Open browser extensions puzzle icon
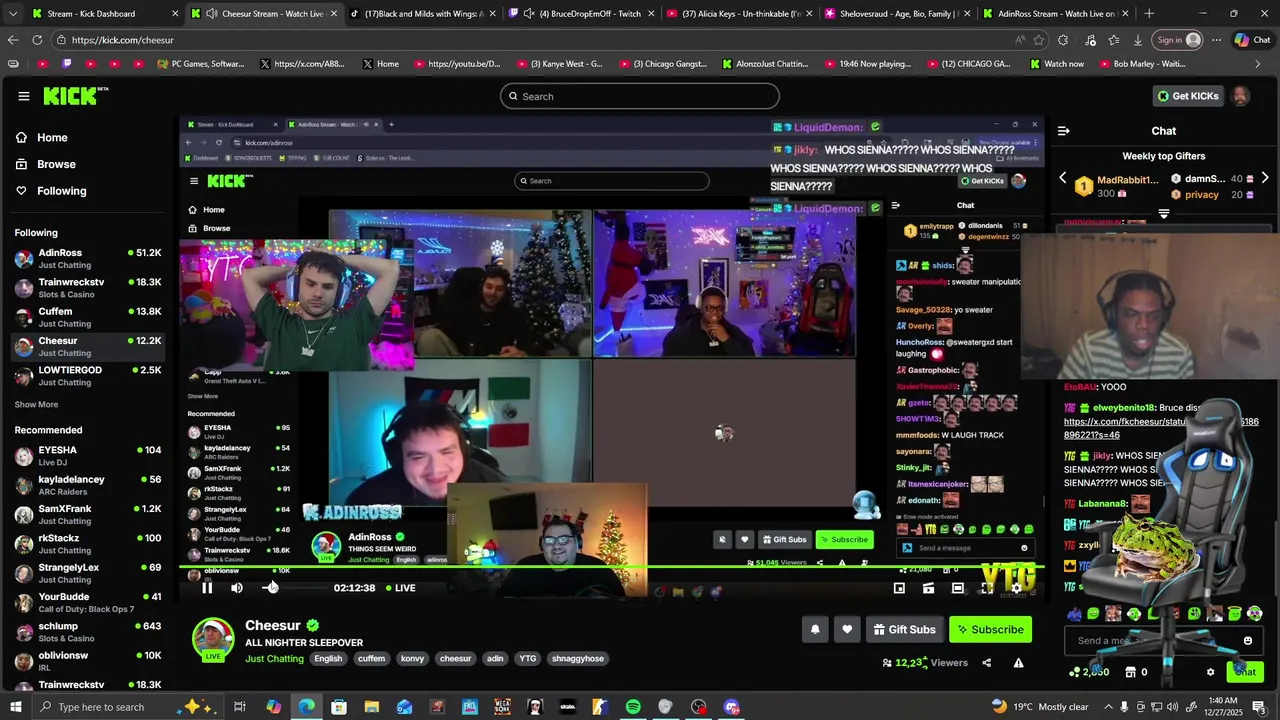Image resolution: width=1280 pixels, height=720 pixels. pos(1063,40)
